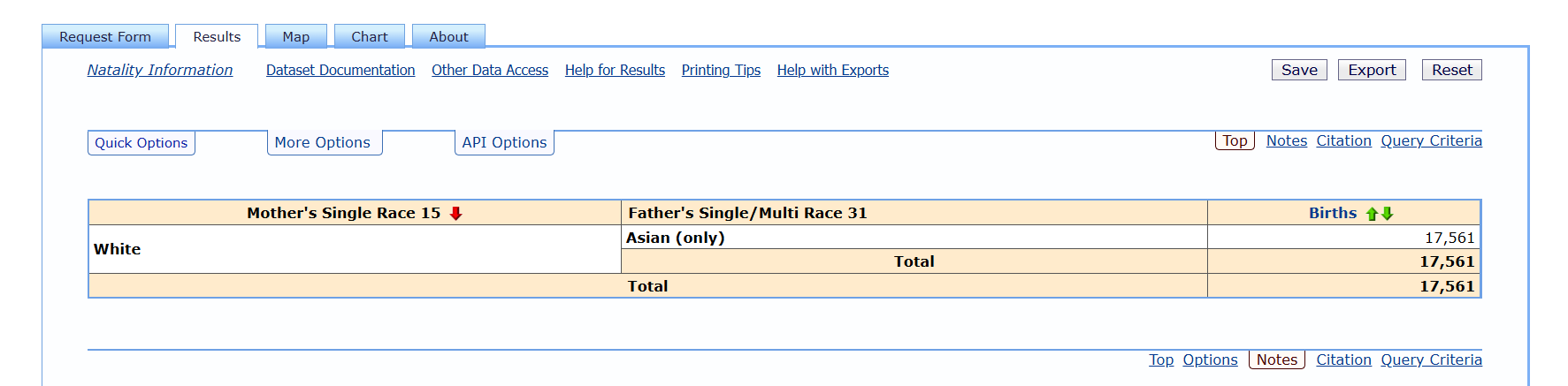Open the Printing Tips link

(721, 70)
